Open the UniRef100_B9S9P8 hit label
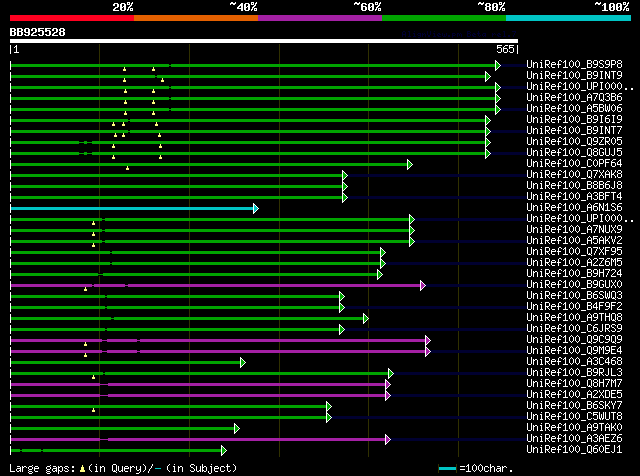 click(x=574, y=65)
